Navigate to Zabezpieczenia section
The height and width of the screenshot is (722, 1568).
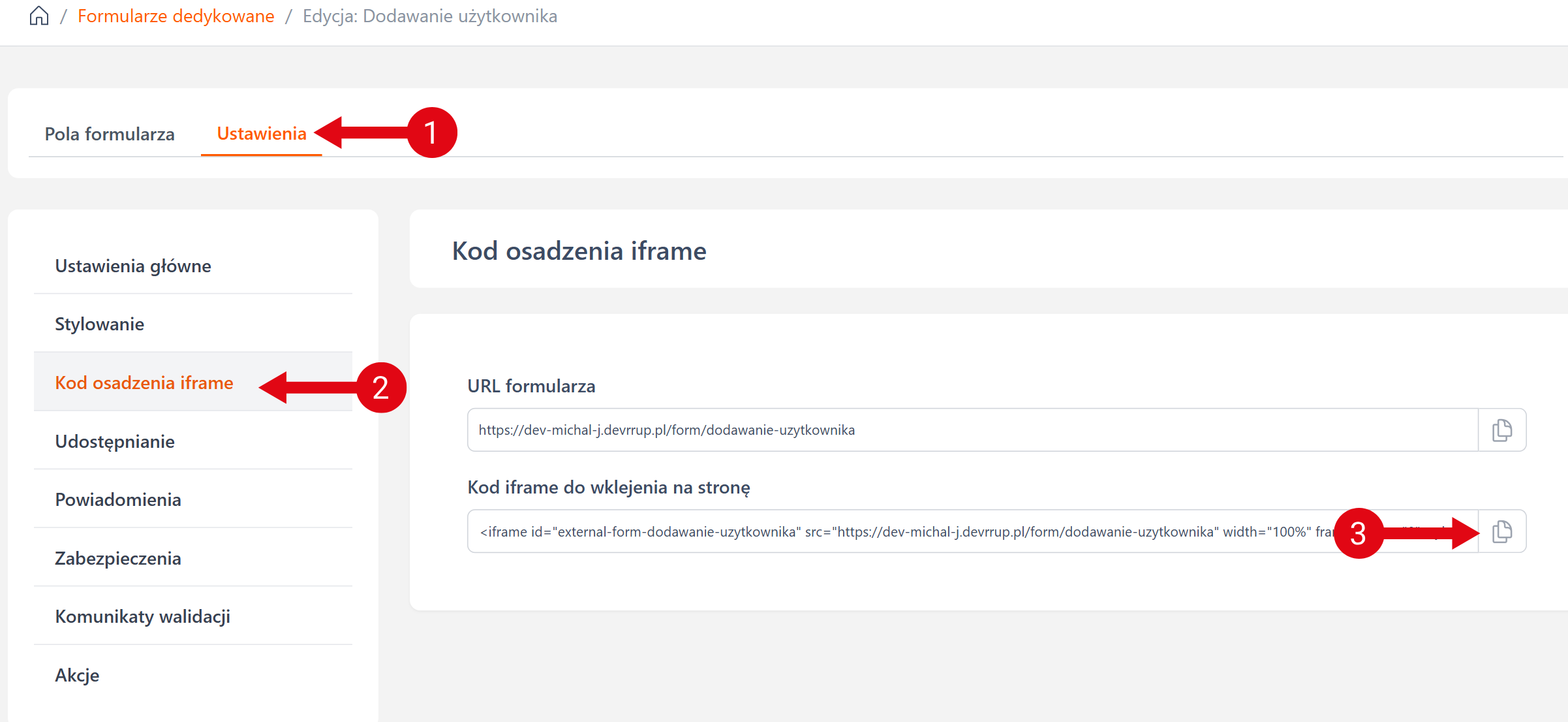118,558
